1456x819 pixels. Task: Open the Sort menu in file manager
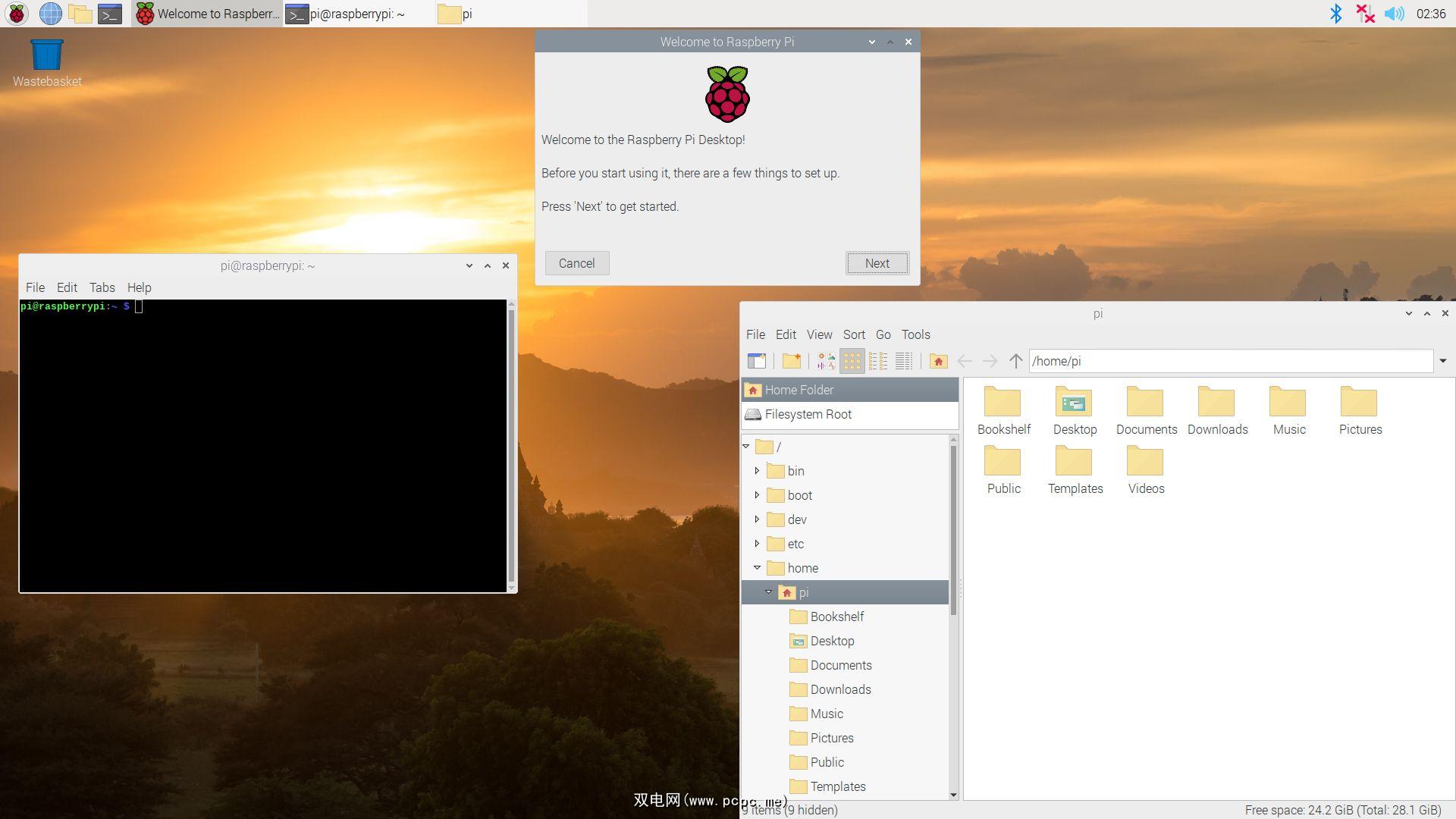pos(853,334)
